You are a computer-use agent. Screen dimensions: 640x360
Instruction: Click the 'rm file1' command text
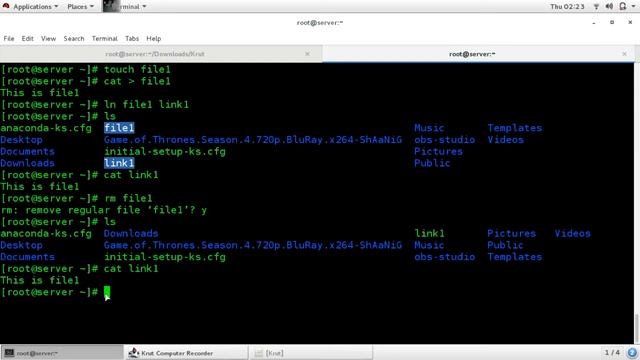(128, 198)
